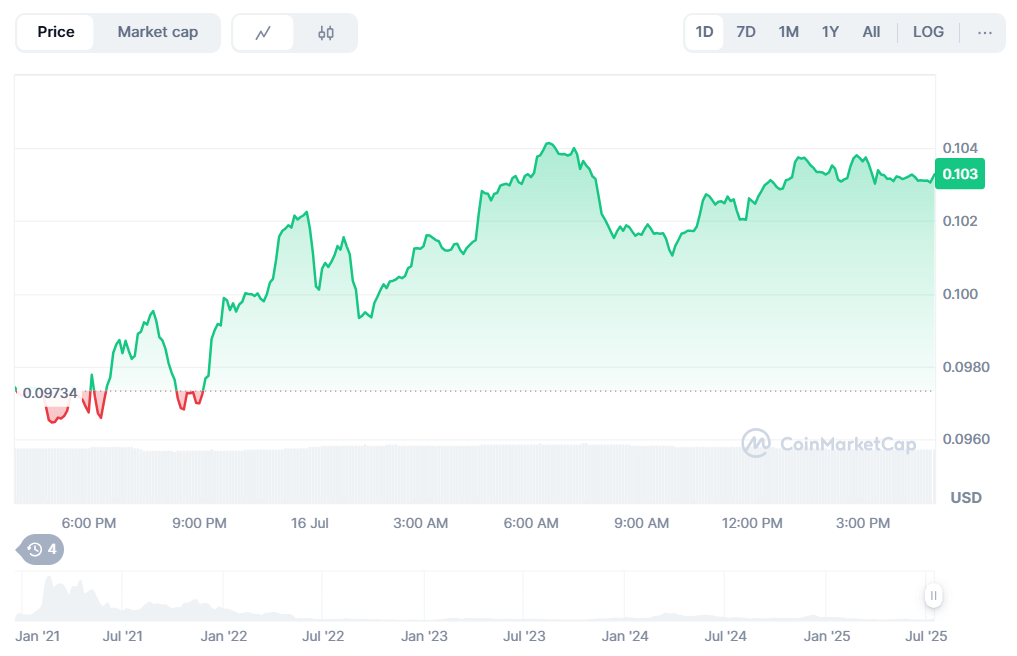Show the All time range
This screenshot has height=656, width=1017.
coord(871,32)
